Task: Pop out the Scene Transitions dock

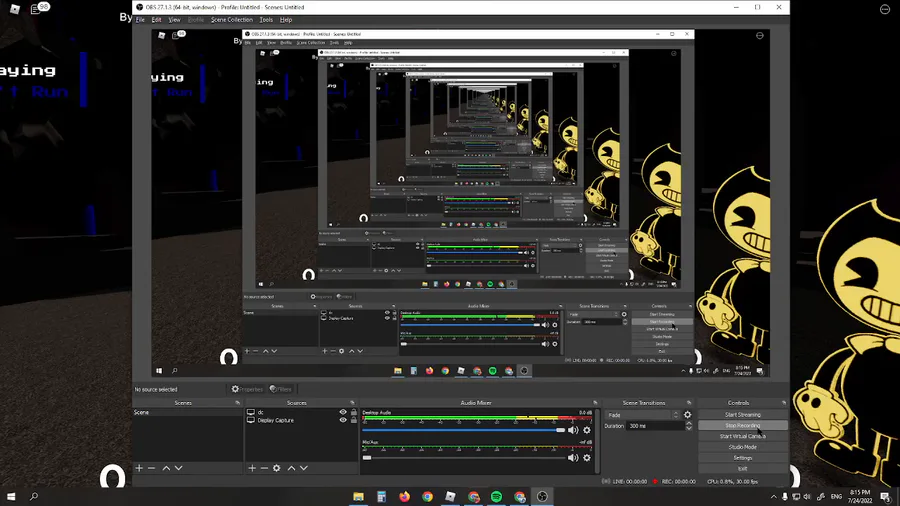Action: click(689, 403)
